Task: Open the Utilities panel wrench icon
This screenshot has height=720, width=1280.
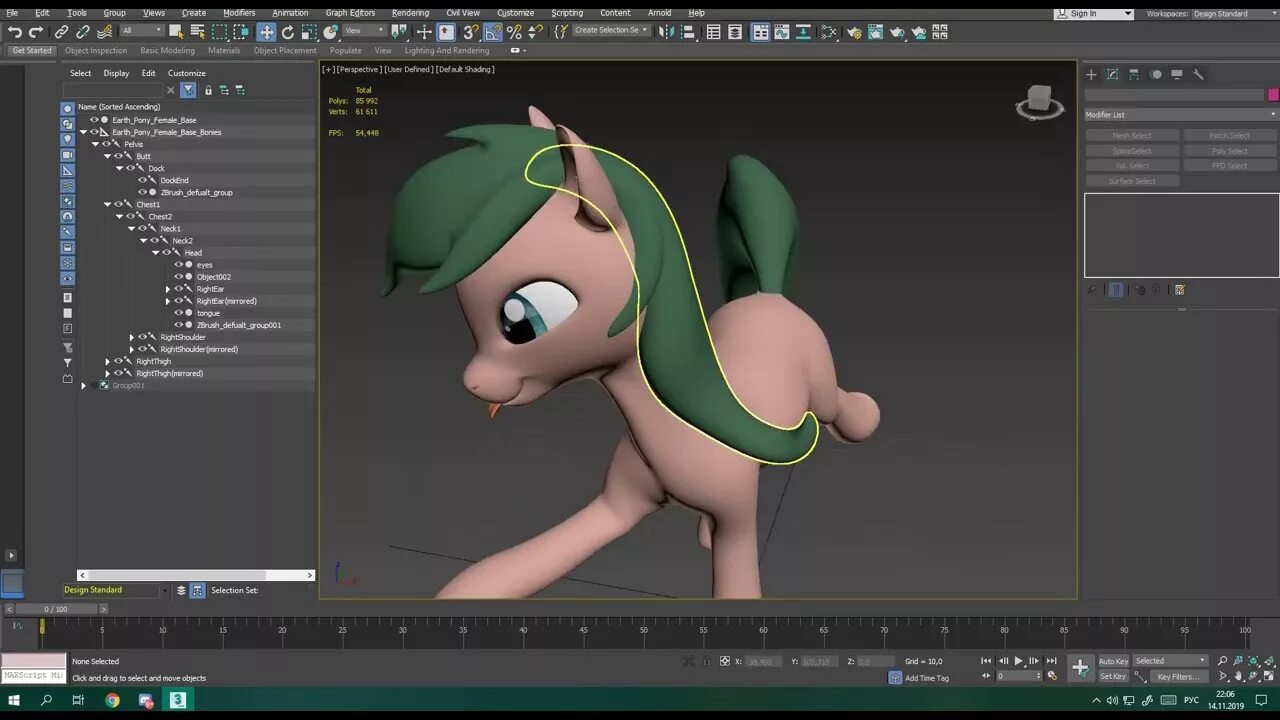Action: [1198, 74]
